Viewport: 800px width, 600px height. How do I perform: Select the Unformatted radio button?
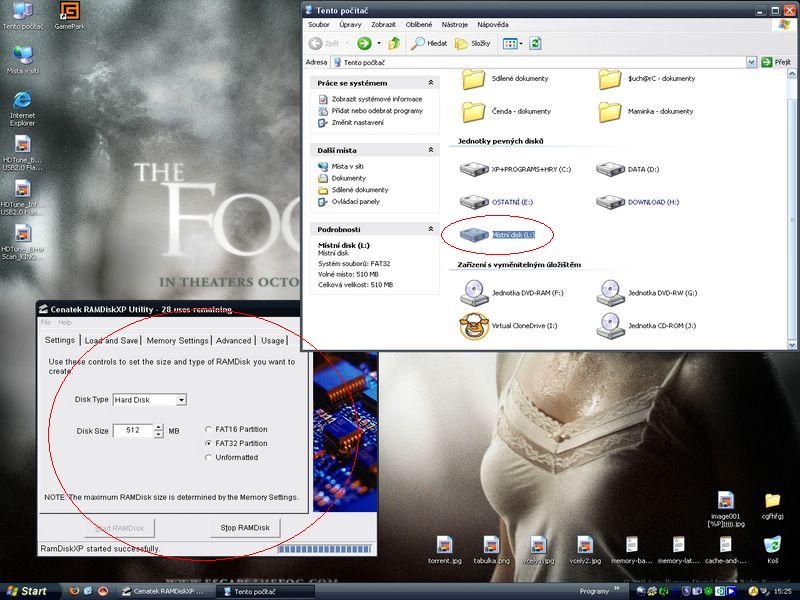pyautogui.click(x=208, y=458)
